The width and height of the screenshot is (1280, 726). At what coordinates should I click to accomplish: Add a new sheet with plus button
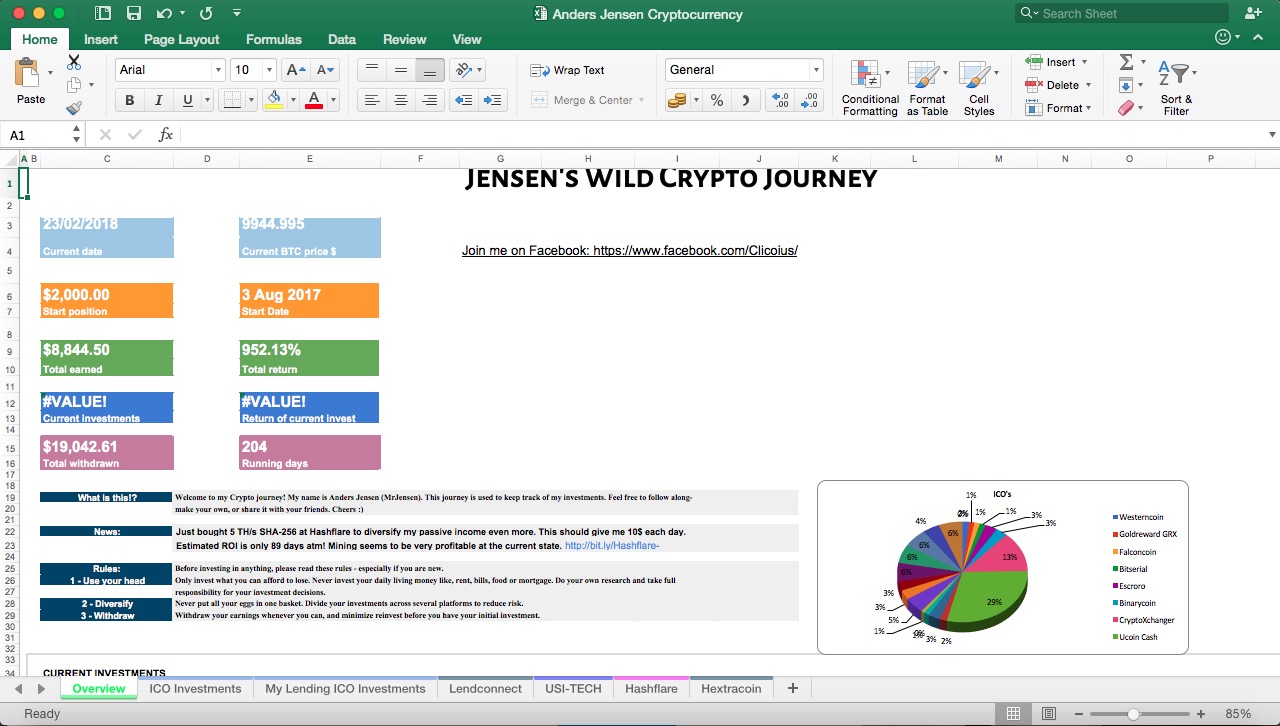(x=793, y=688)
